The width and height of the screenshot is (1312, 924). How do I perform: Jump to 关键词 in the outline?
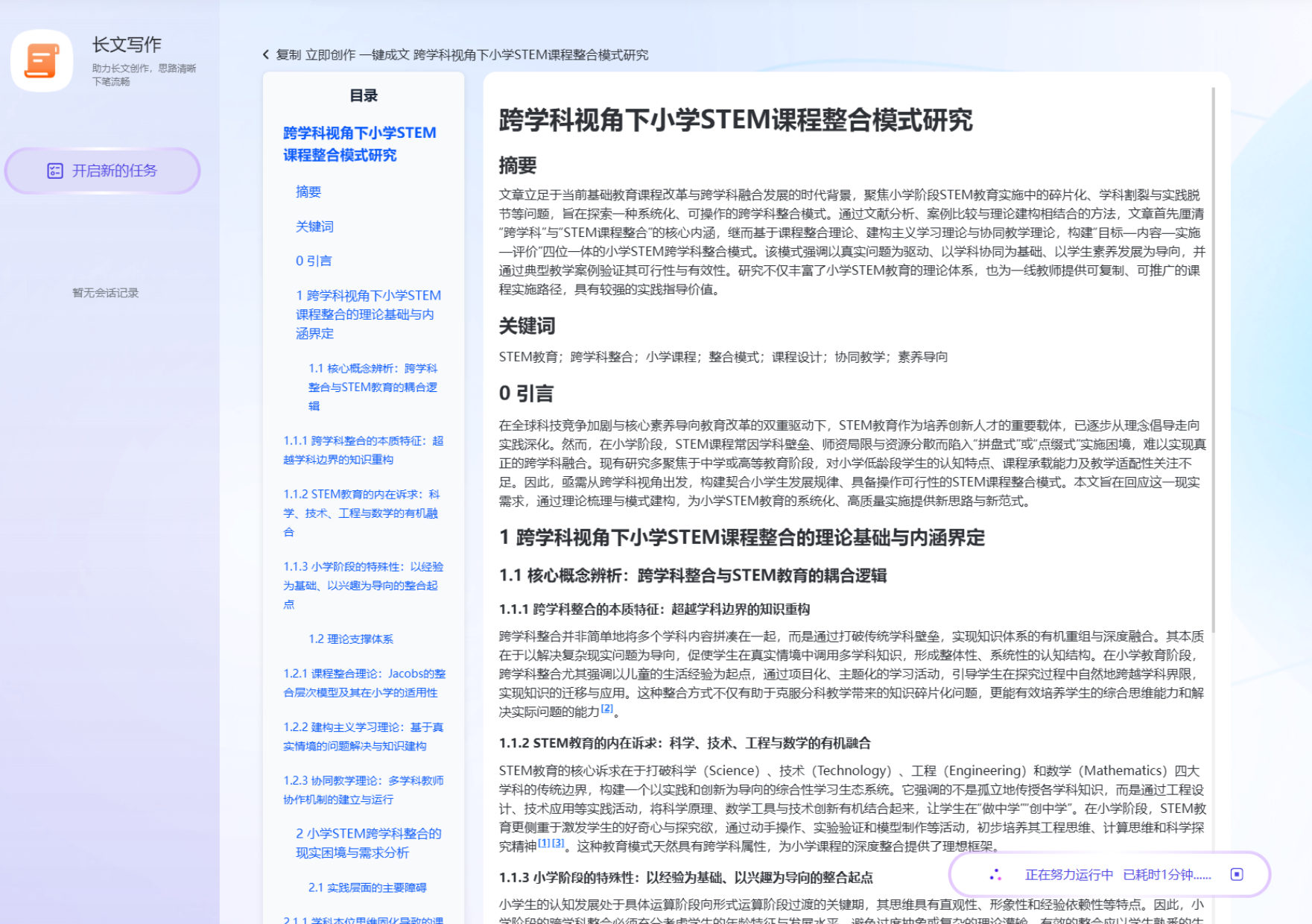[314, 226]
